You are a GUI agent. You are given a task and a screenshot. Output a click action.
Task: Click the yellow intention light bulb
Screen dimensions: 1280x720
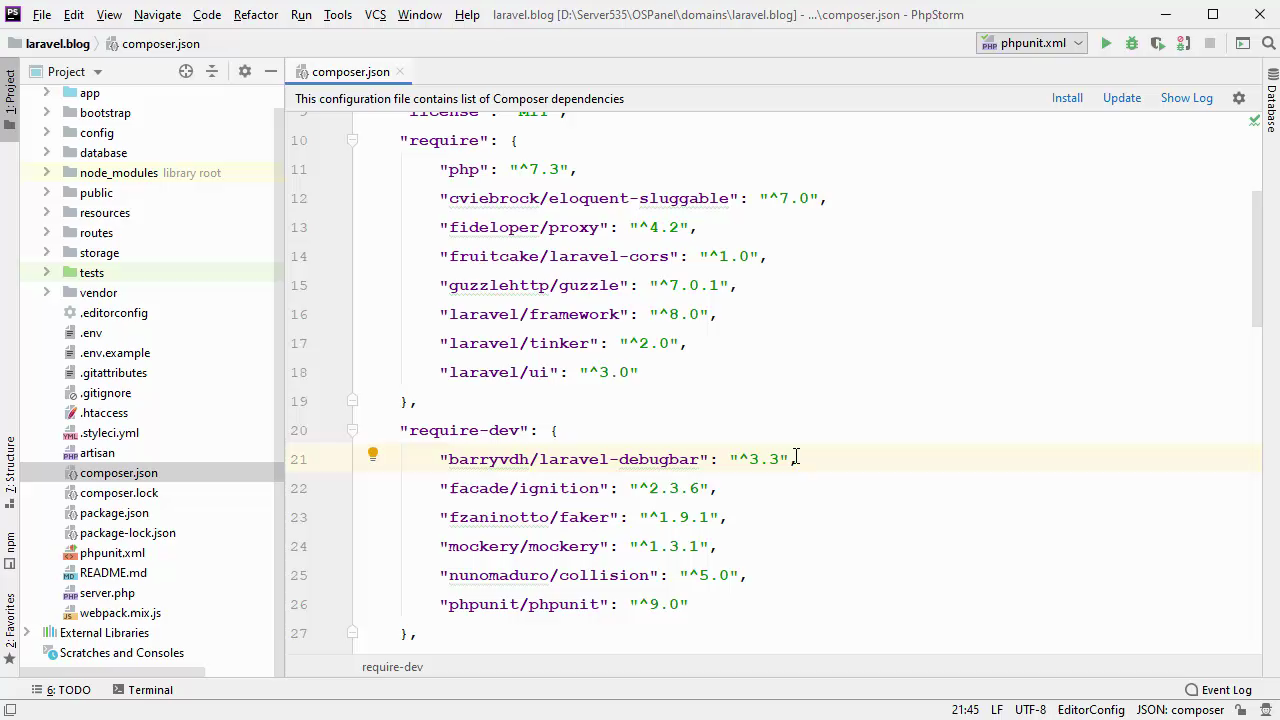point(373,455)
